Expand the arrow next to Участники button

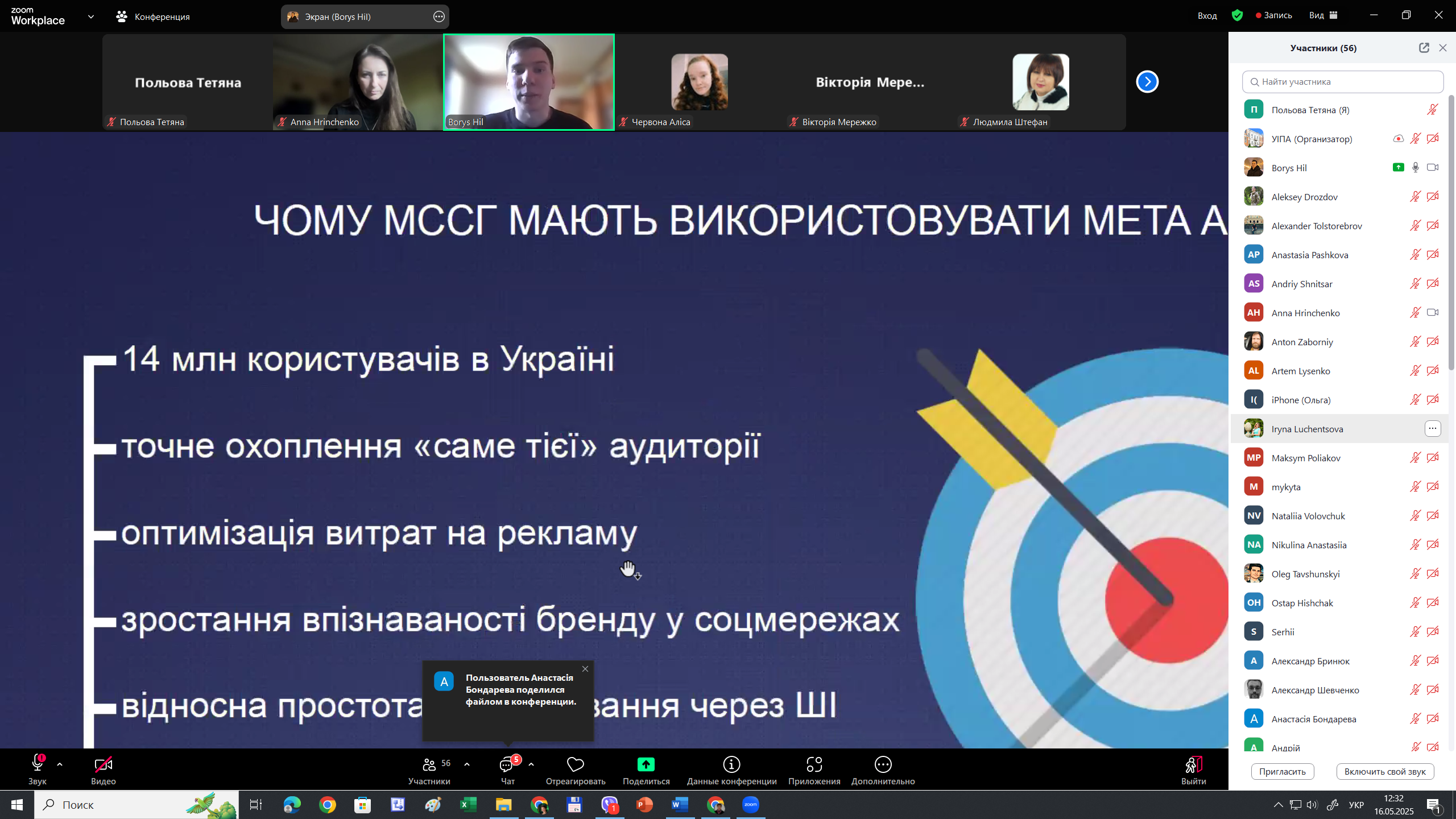[467, 765]
